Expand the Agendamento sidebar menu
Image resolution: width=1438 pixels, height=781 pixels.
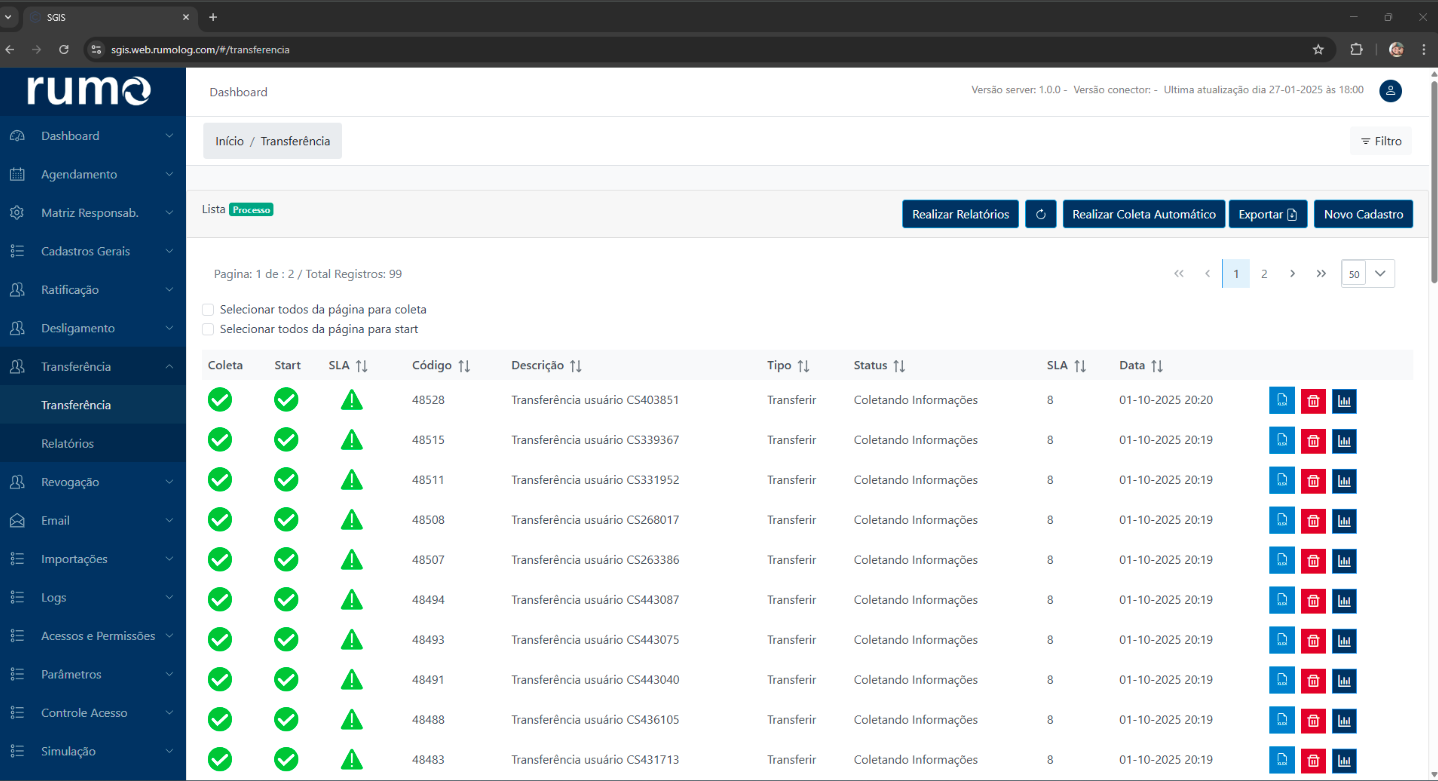92,174
